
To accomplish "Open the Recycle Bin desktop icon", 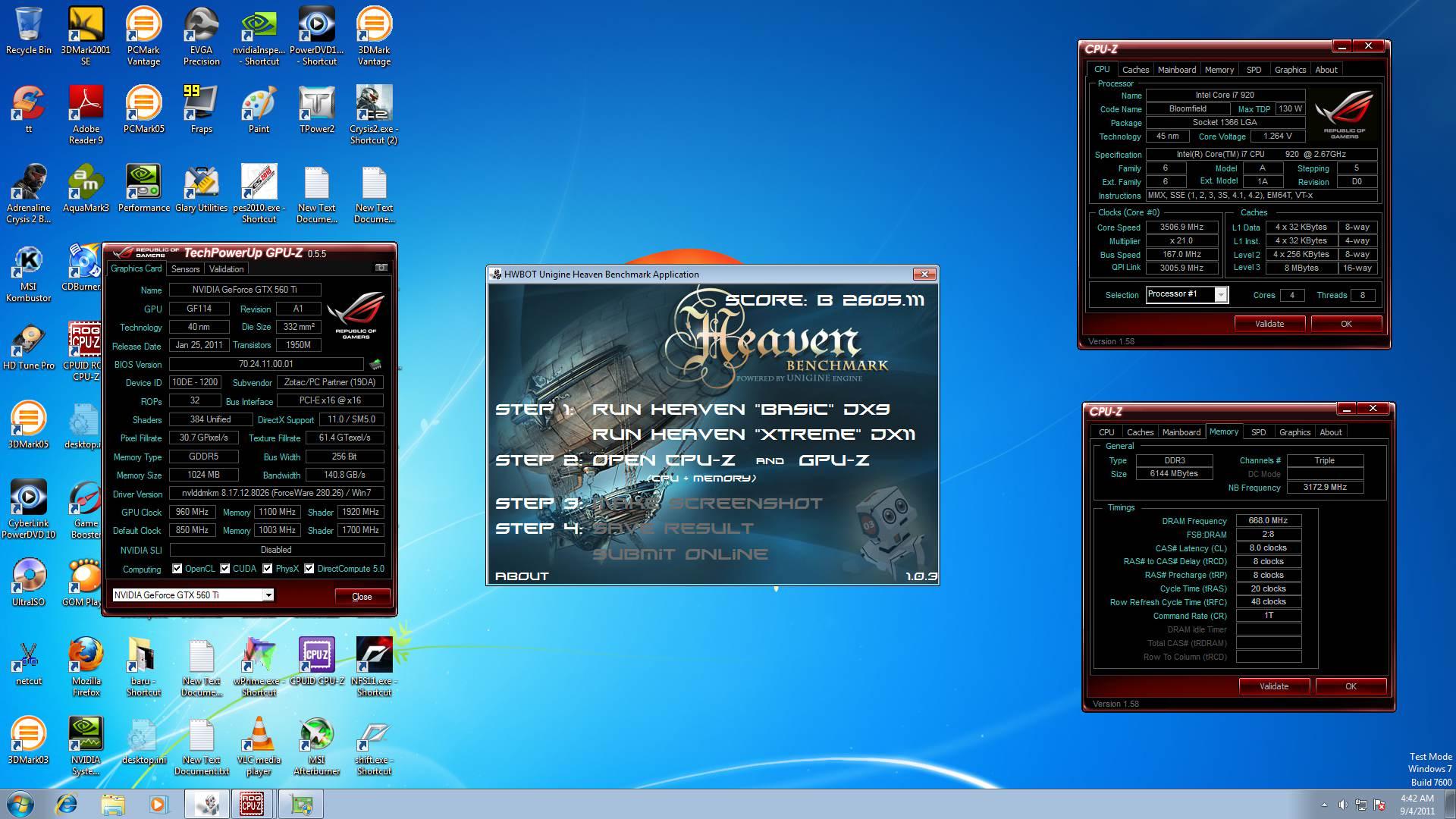I will pyautogui.click(x=28, y=31).
